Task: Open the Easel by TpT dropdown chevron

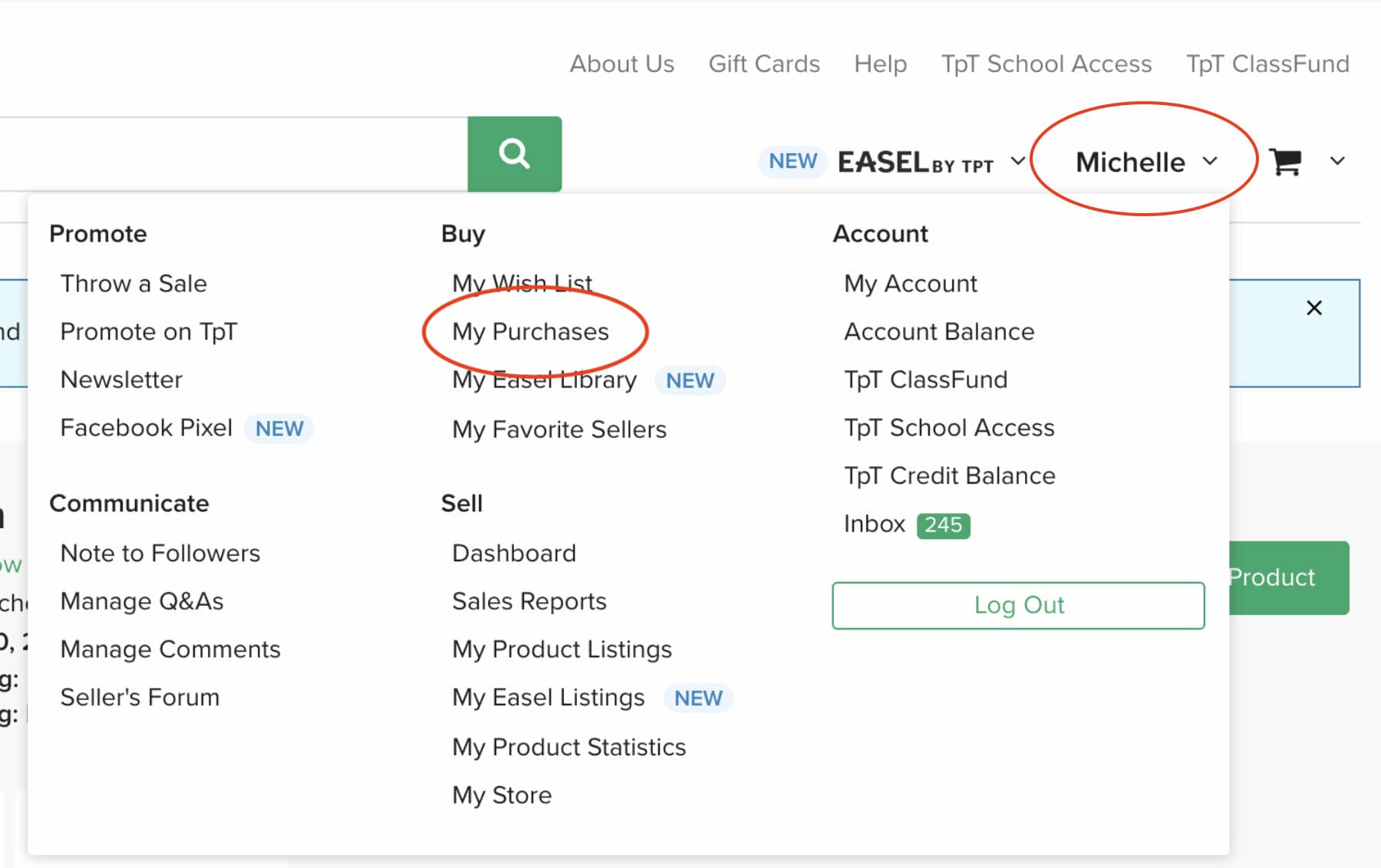Action: point(1017,161)
